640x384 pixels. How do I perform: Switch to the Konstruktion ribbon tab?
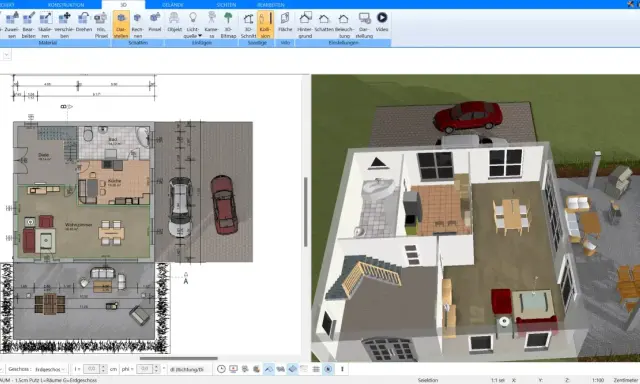click(66, 4)
